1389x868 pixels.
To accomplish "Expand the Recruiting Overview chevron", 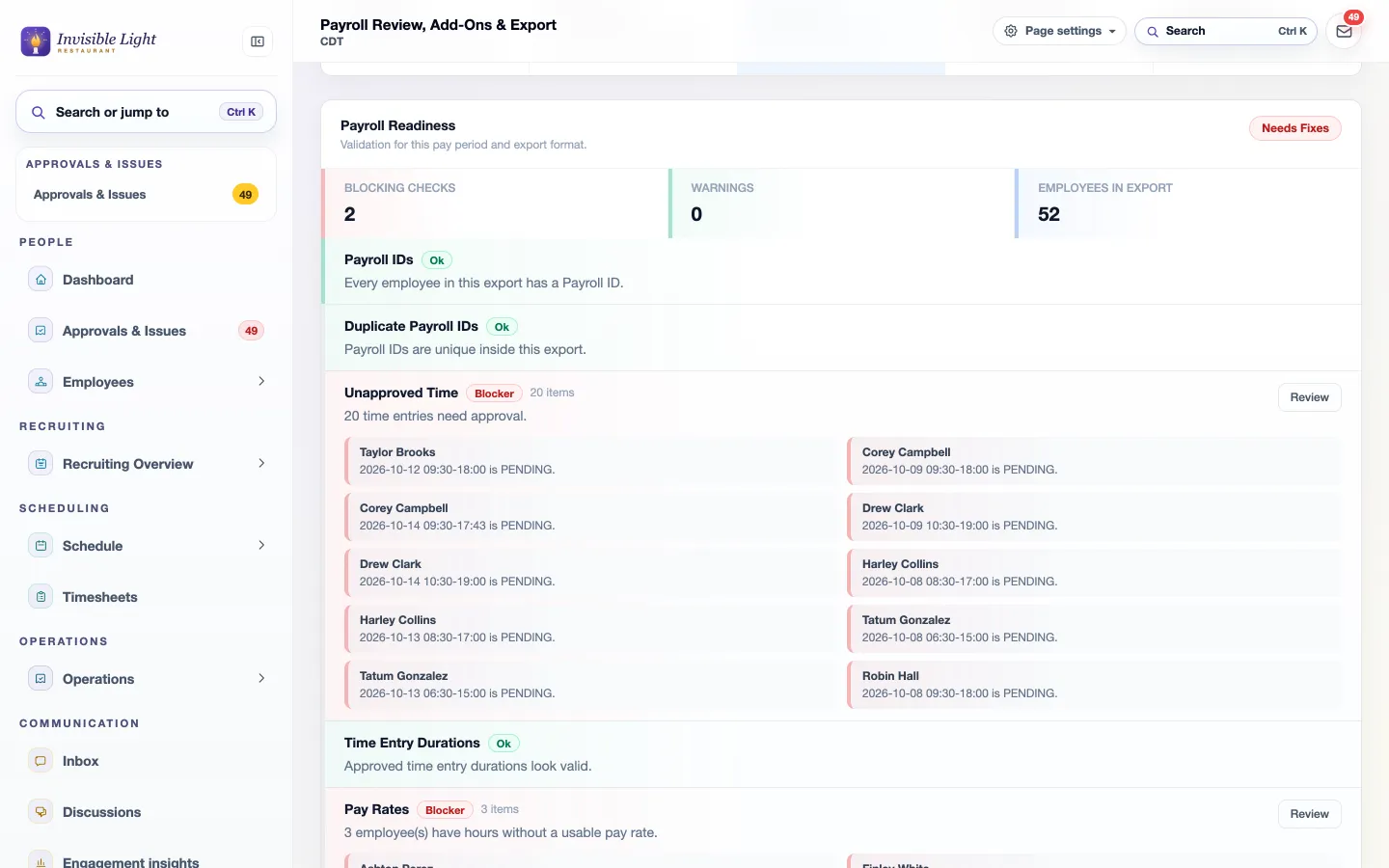I will pyautogui.click(x=261, y=464).
